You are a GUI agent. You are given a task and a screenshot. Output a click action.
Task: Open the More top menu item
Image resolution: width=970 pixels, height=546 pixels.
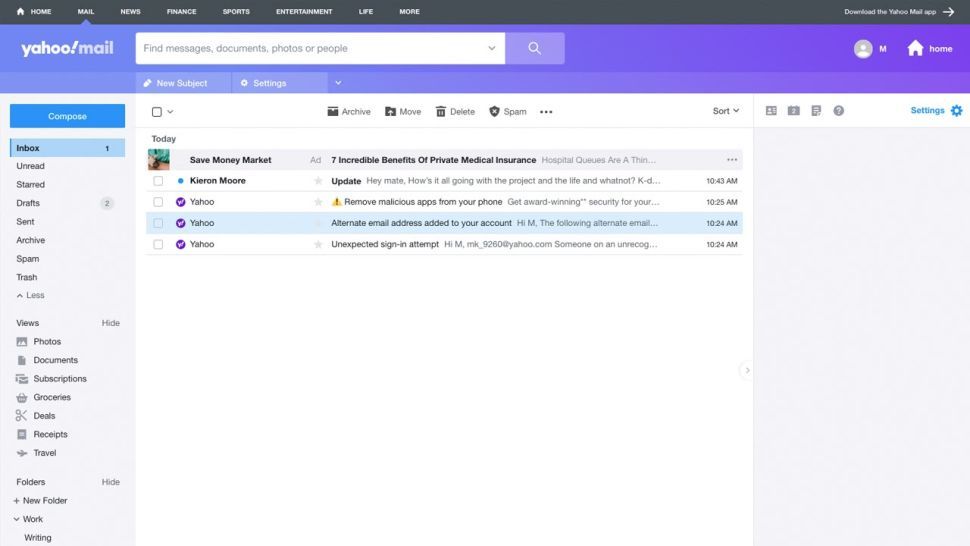410,12
